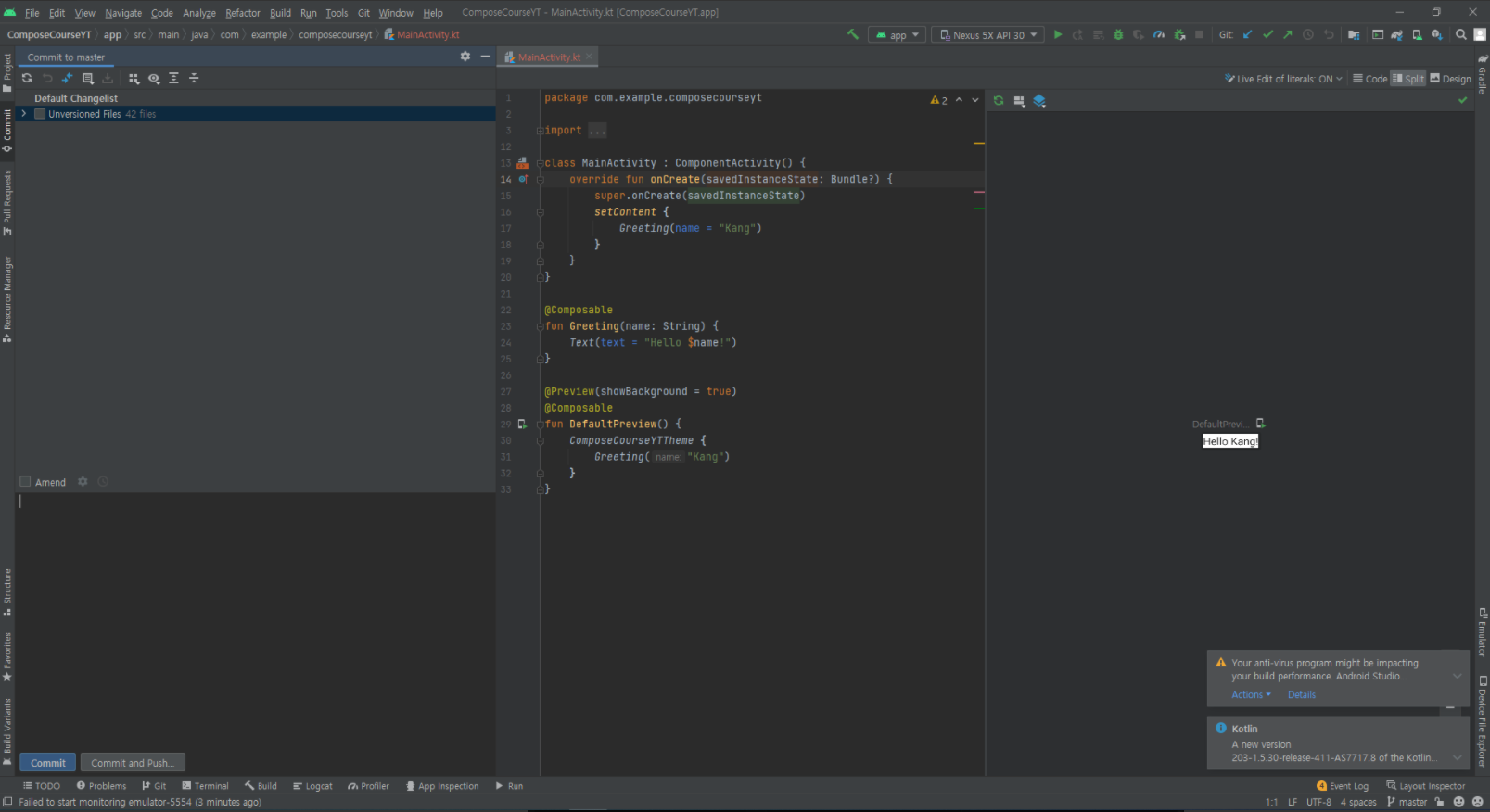1490x812 pixels.
Task: Open the Logcat tool window tab
Action: coord(312,786)
